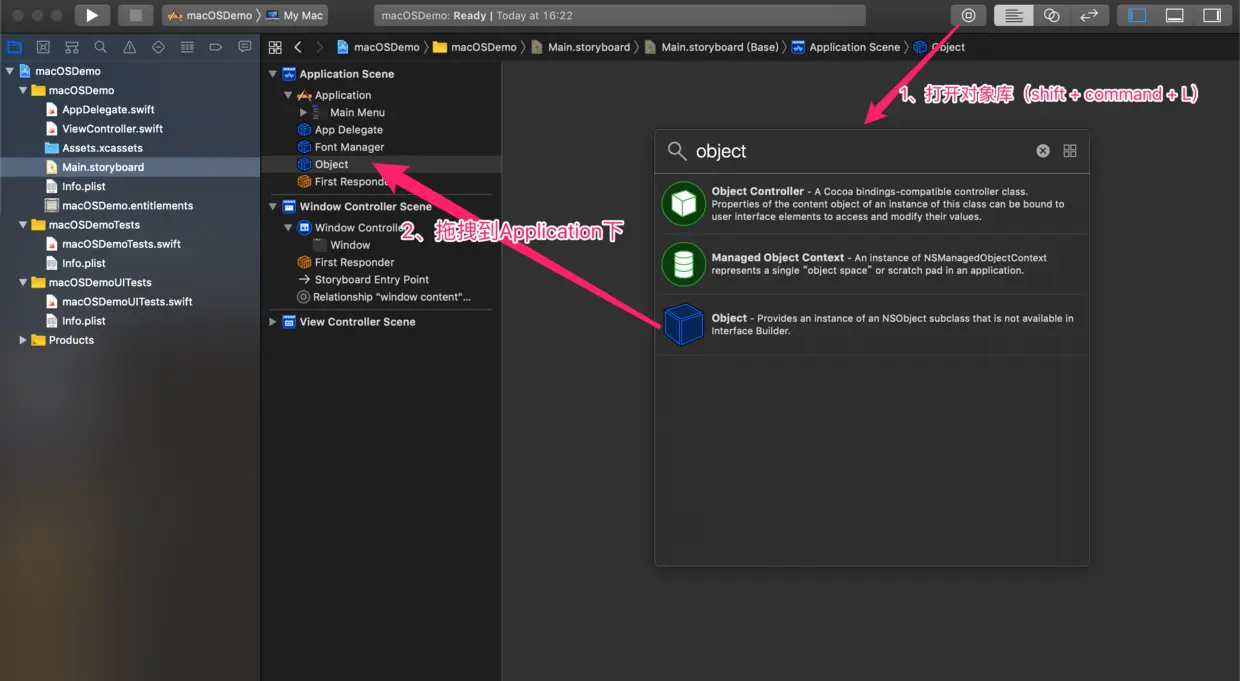
Task: Show the Find navigator magnifier tab
Action: click(100, 47)
